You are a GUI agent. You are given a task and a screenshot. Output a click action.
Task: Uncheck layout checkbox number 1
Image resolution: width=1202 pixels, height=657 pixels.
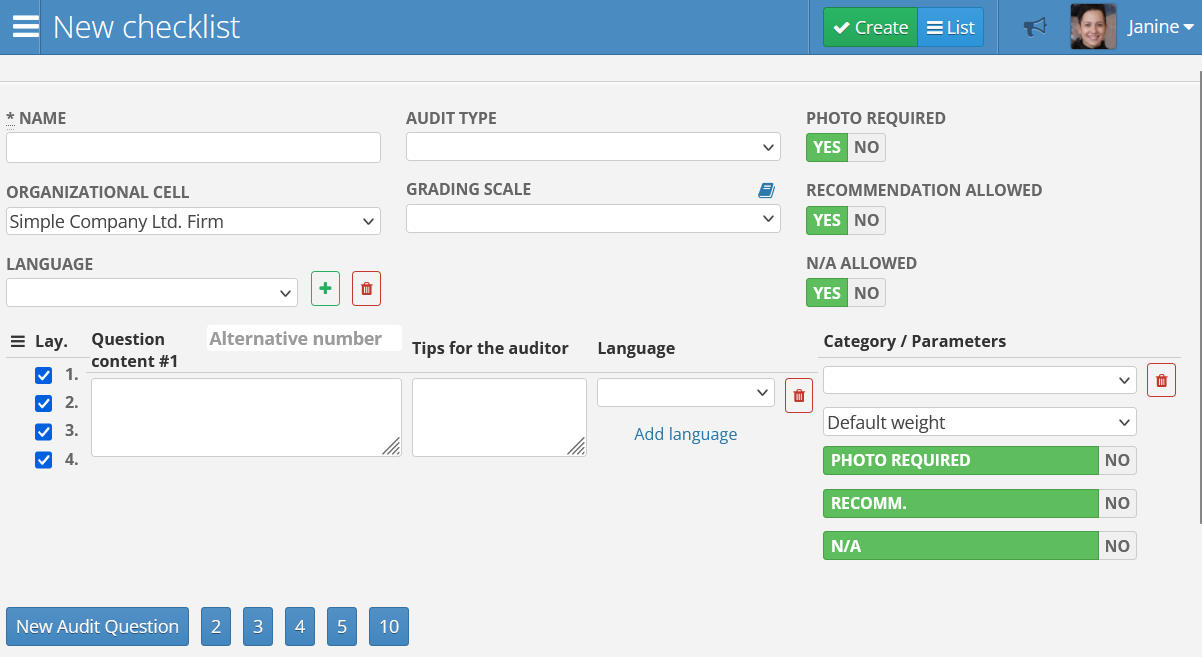44,376
